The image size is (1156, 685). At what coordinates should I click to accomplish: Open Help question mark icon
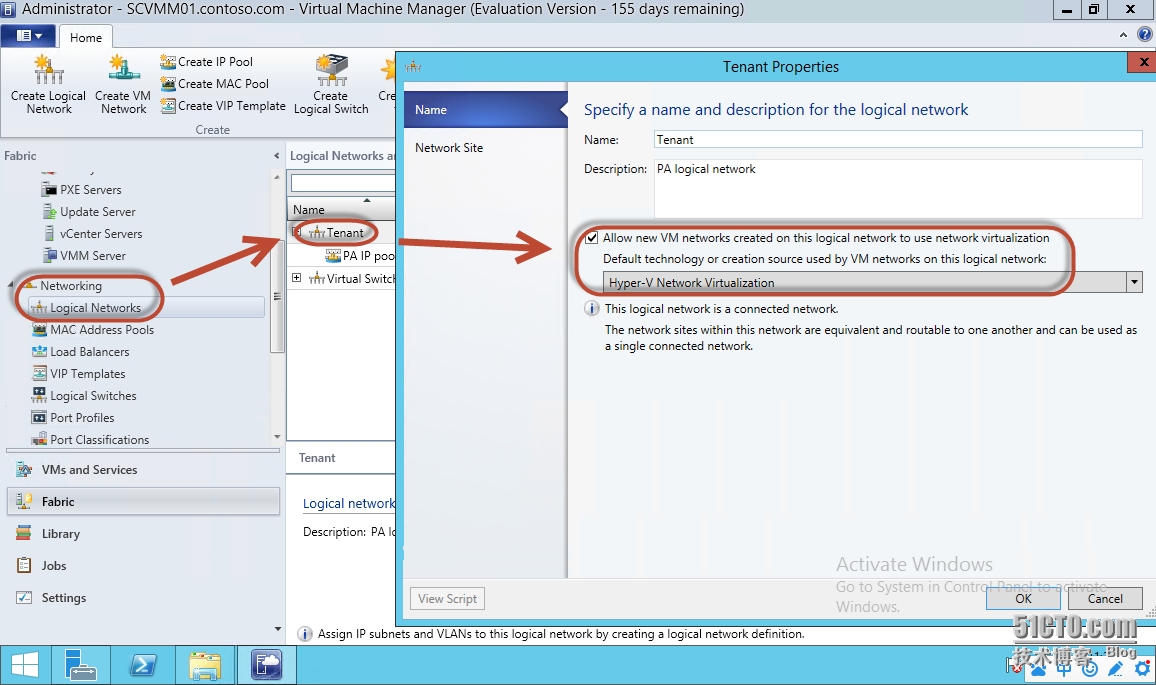[x=1144, y=35]
